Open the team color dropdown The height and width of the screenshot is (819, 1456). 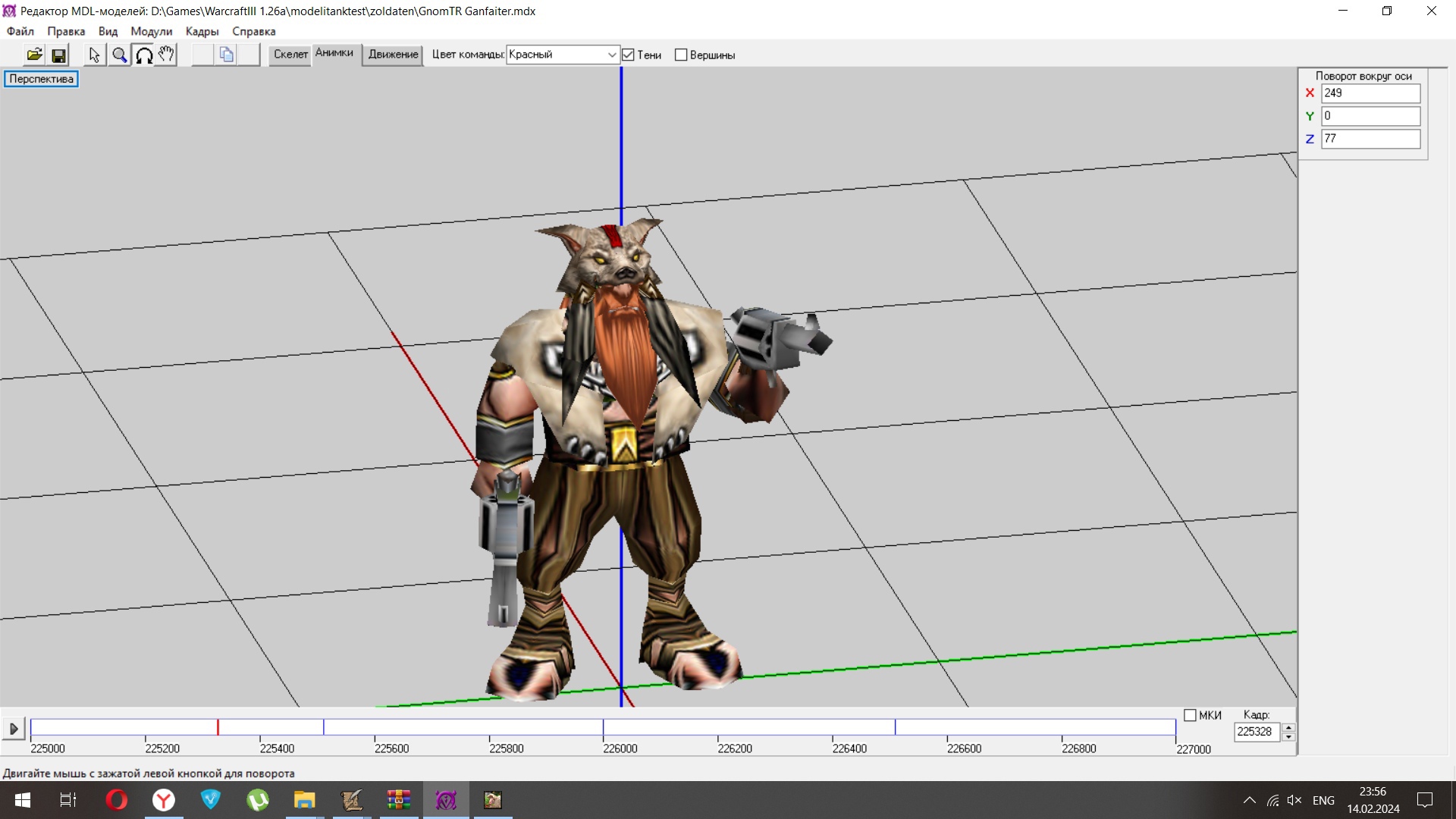pos(611,55)
